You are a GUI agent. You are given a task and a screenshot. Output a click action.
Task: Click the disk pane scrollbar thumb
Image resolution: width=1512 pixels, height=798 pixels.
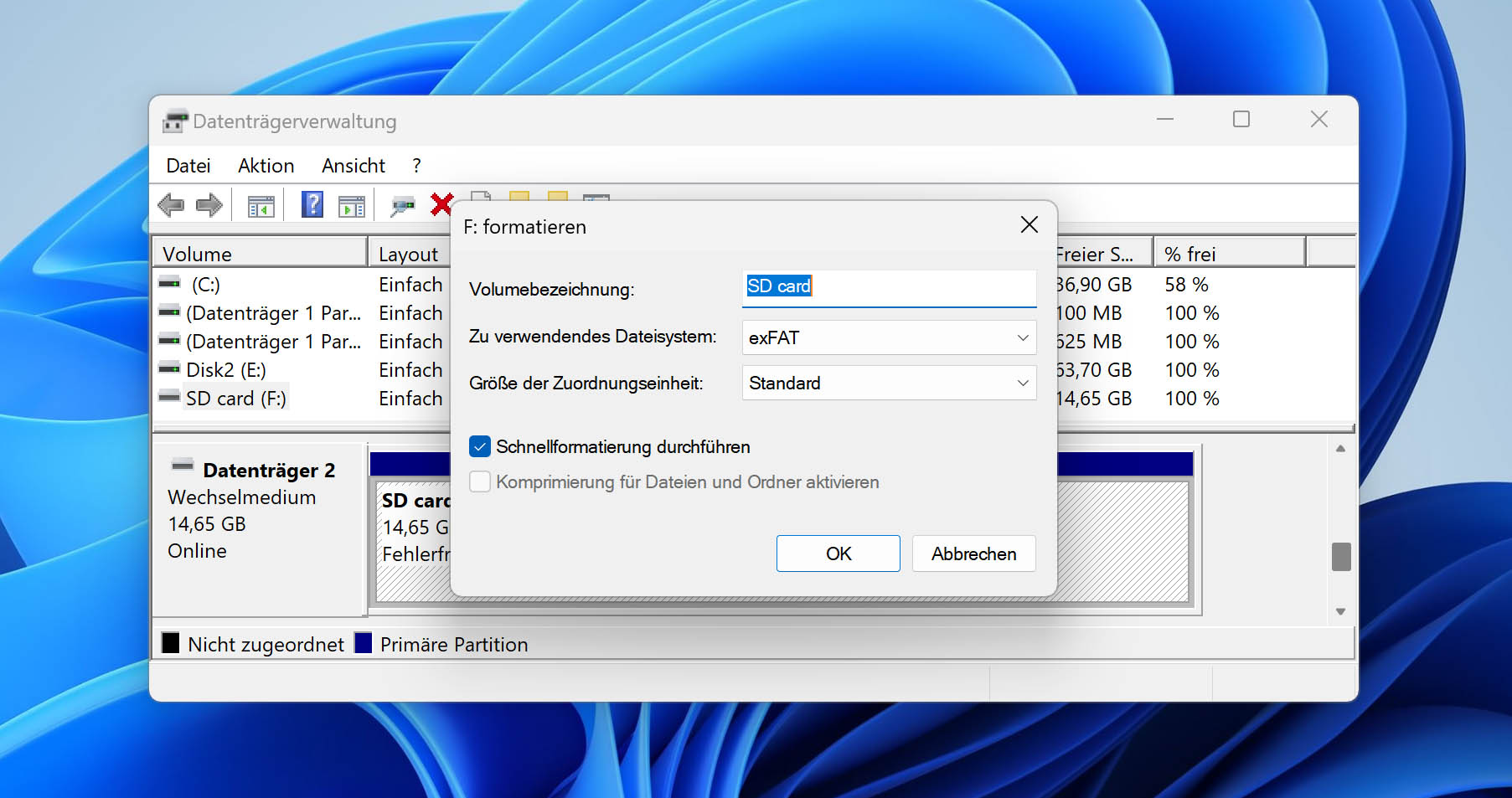(x=1341, y=557)
